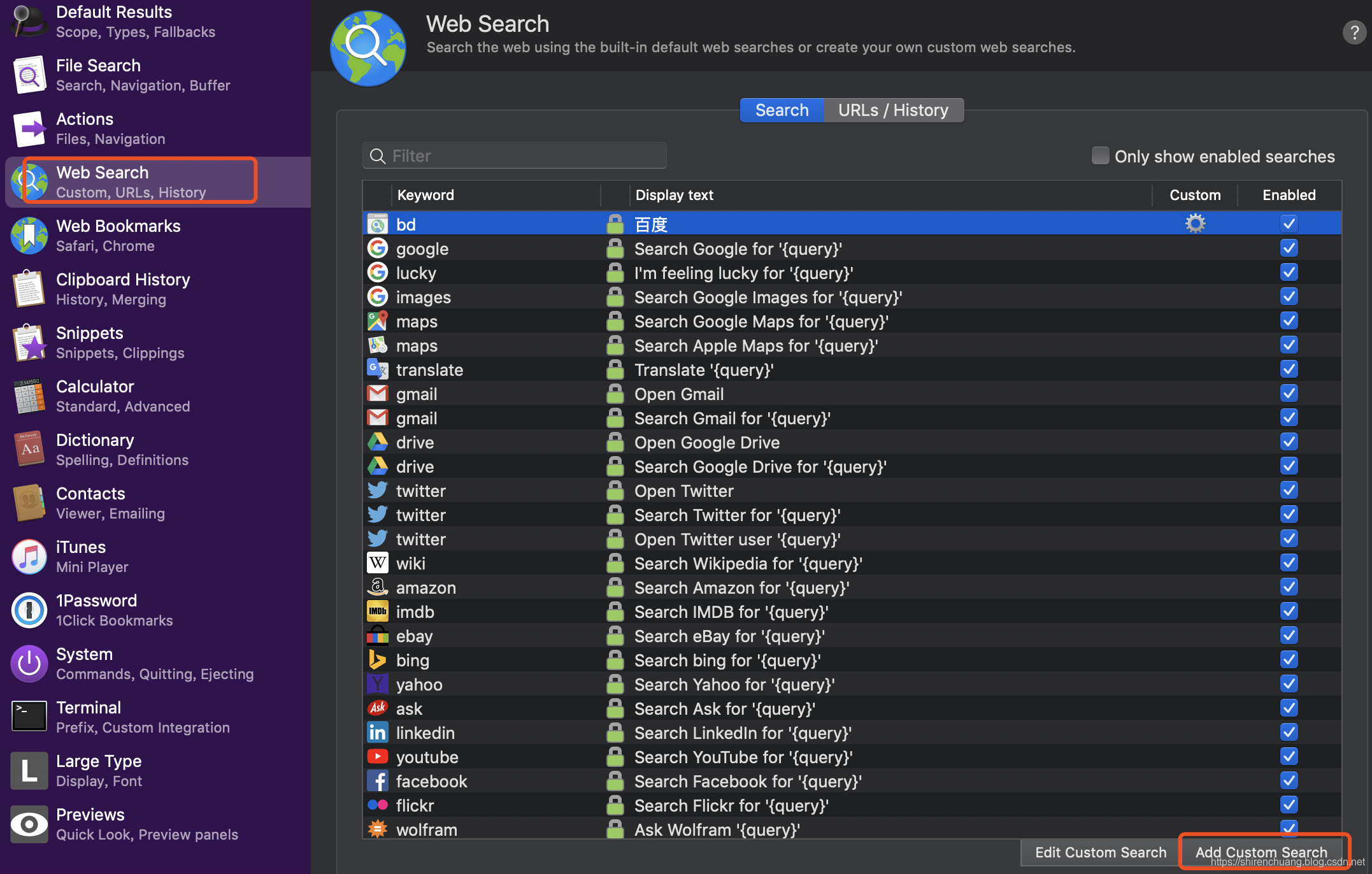Uncheck Enabled for Search Google Images

1289,296
